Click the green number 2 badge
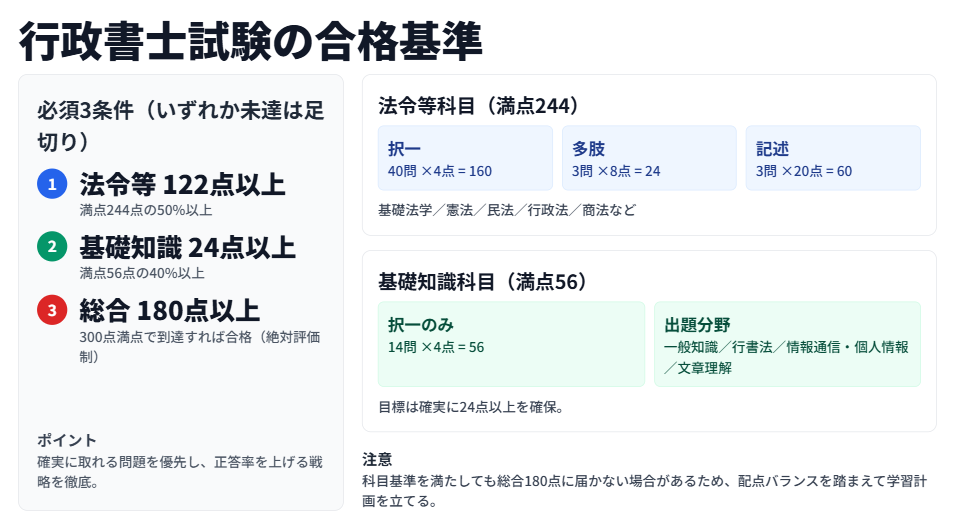 (x=52, y=247)
